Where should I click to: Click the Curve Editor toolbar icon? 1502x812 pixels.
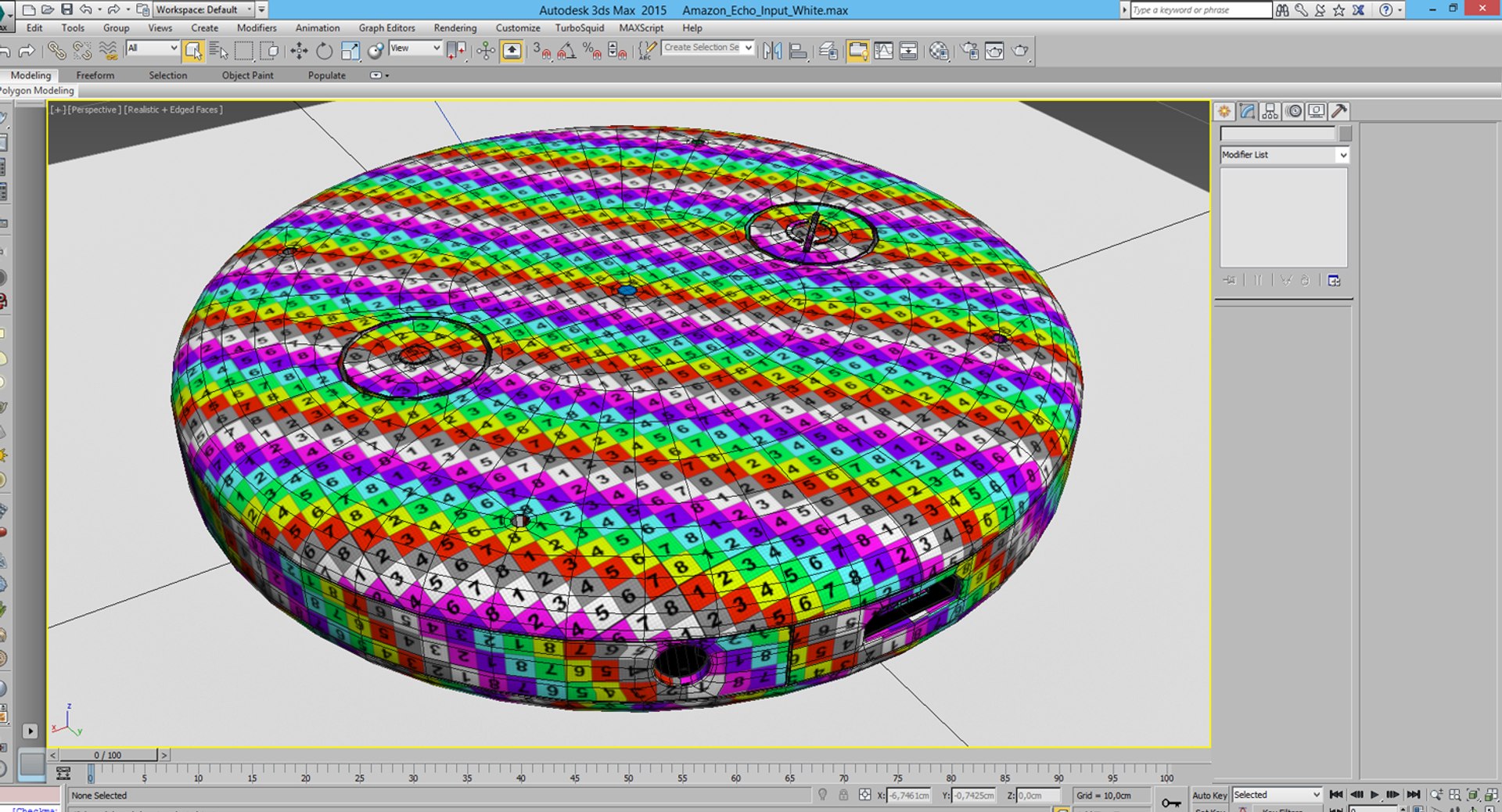[x=883, y=51]
